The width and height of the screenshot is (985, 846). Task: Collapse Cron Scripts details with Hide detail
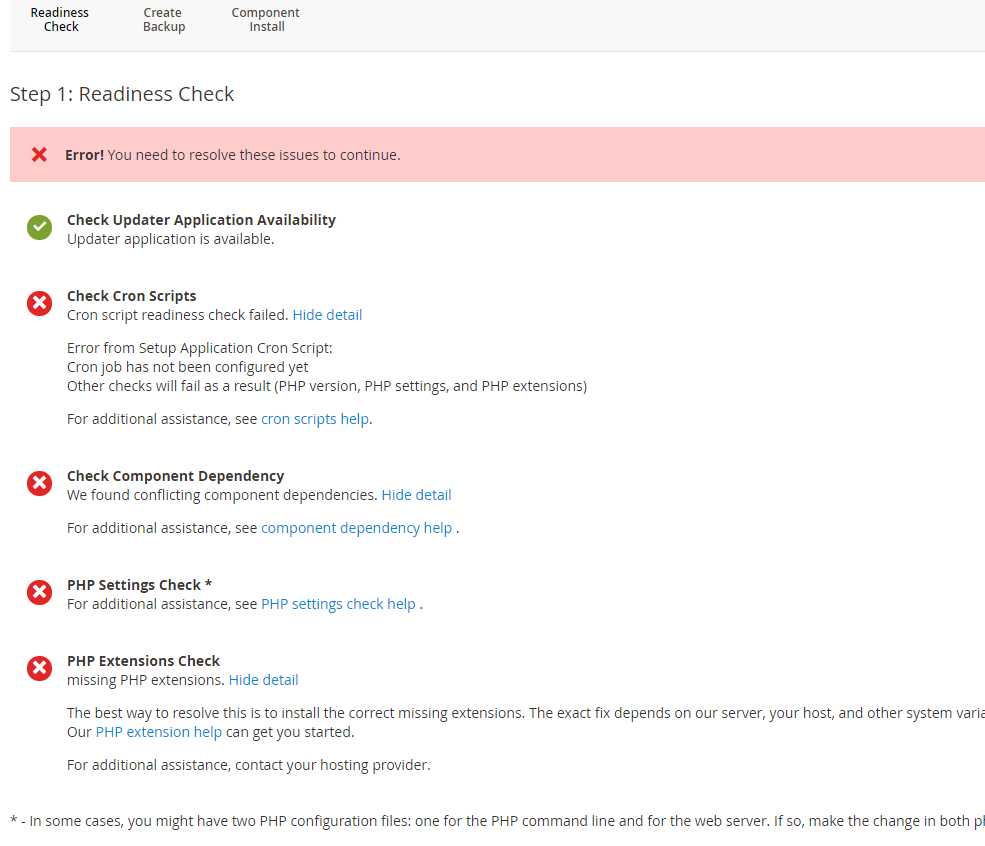coord(327,315)
